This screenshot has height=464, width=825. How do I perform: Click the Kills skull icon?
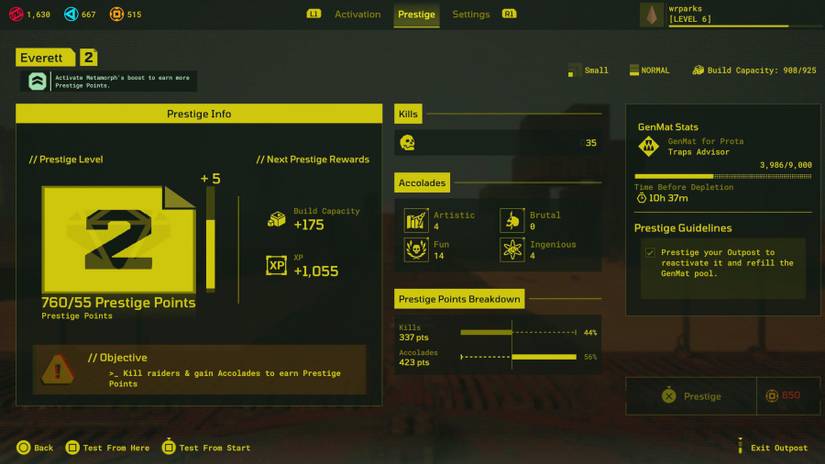pyautogui.click(x=407, y=143)
